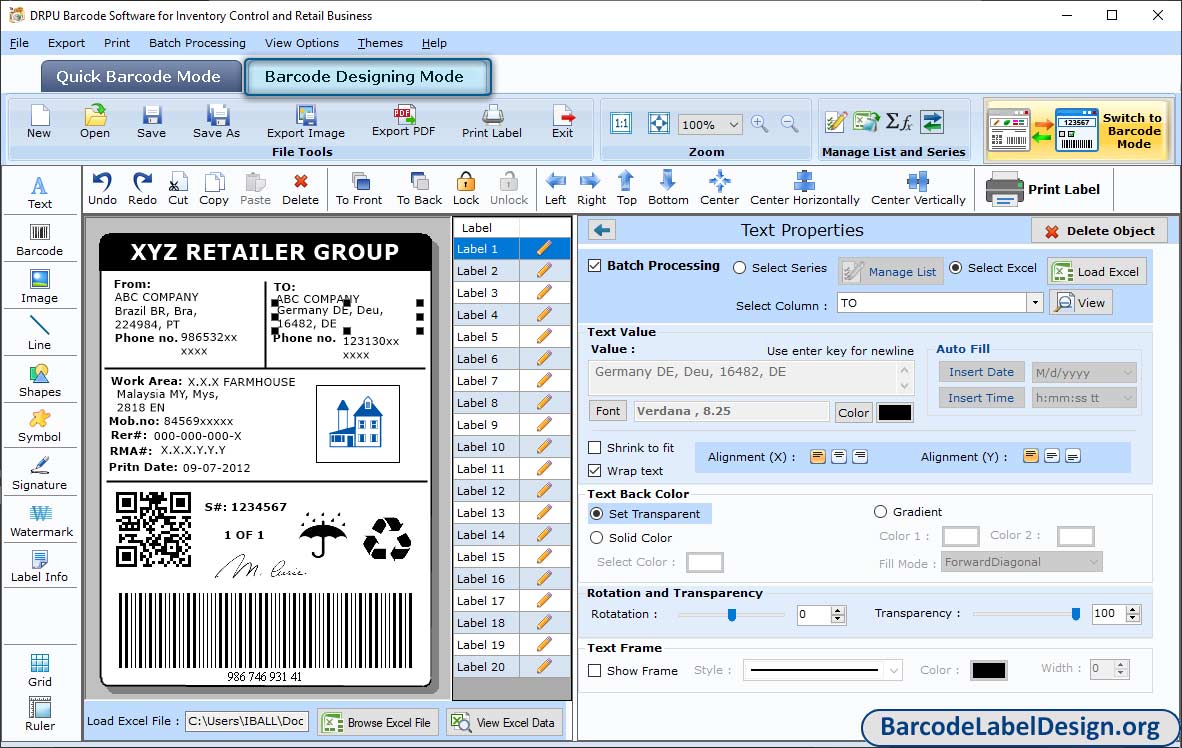1182x748 pixels.
Task: Click Export PDF in File Tools
Action: [x=404, y=121]
